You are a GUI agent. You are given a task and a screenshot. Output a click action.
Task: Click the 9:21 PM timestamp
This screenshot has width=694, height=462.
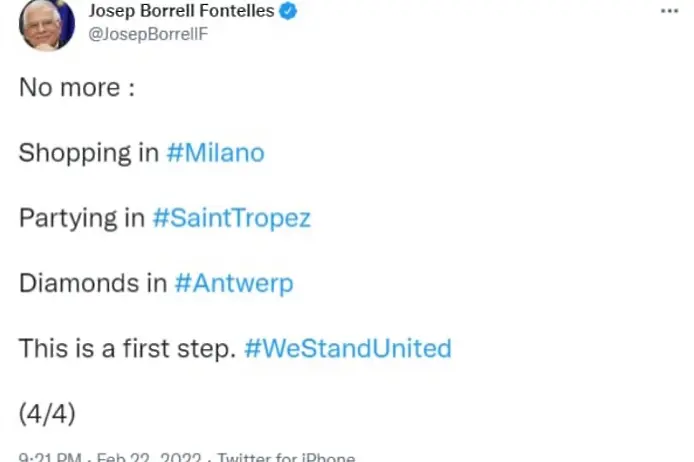coord(48,458)
